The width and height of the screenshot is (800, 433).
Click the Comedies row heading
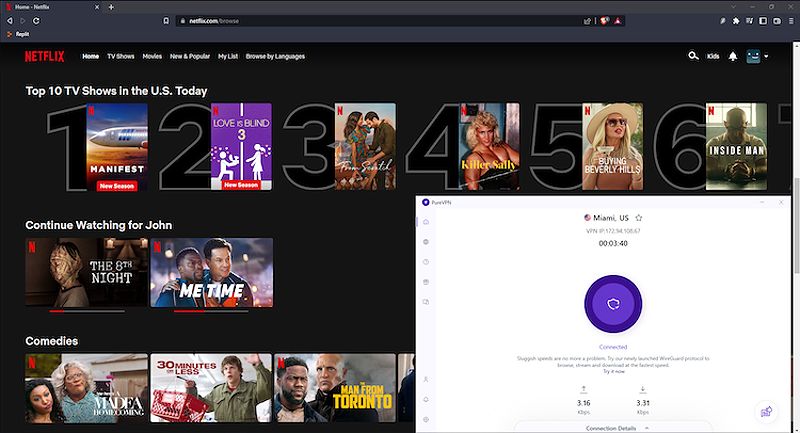pos(52,341)
